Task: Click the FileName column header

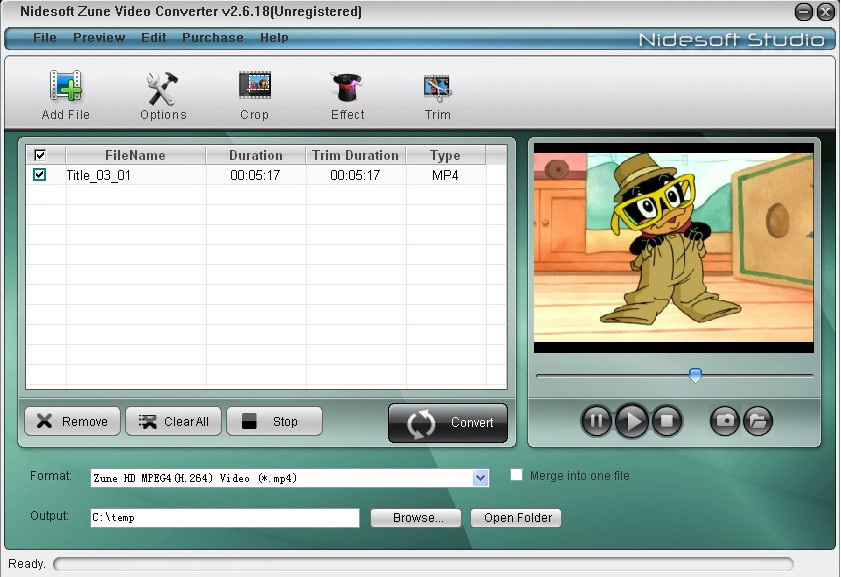Action: coord(135,155)
